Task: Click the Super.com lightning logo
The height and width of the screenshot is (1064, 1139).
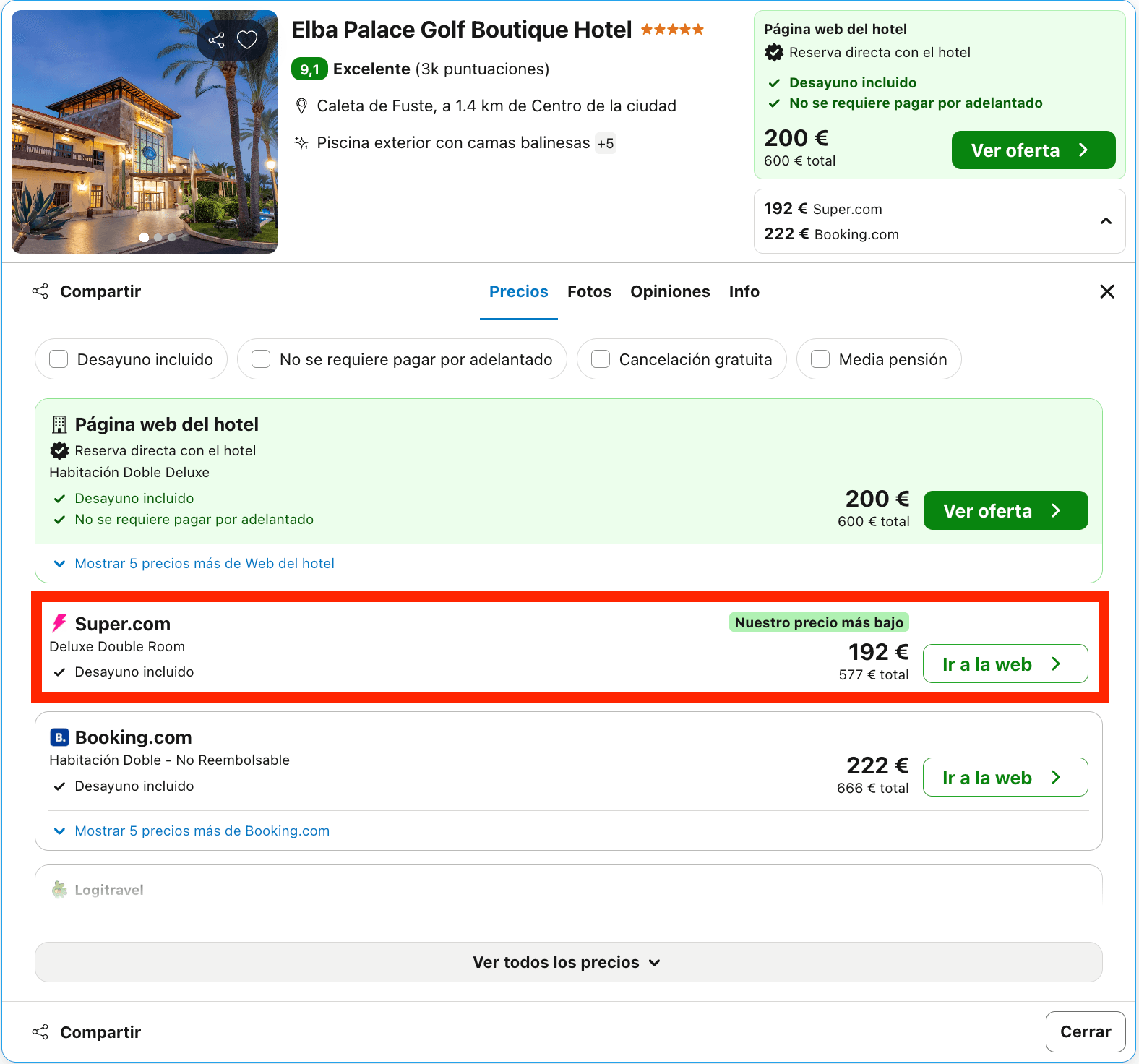Action: pos(59,623)
